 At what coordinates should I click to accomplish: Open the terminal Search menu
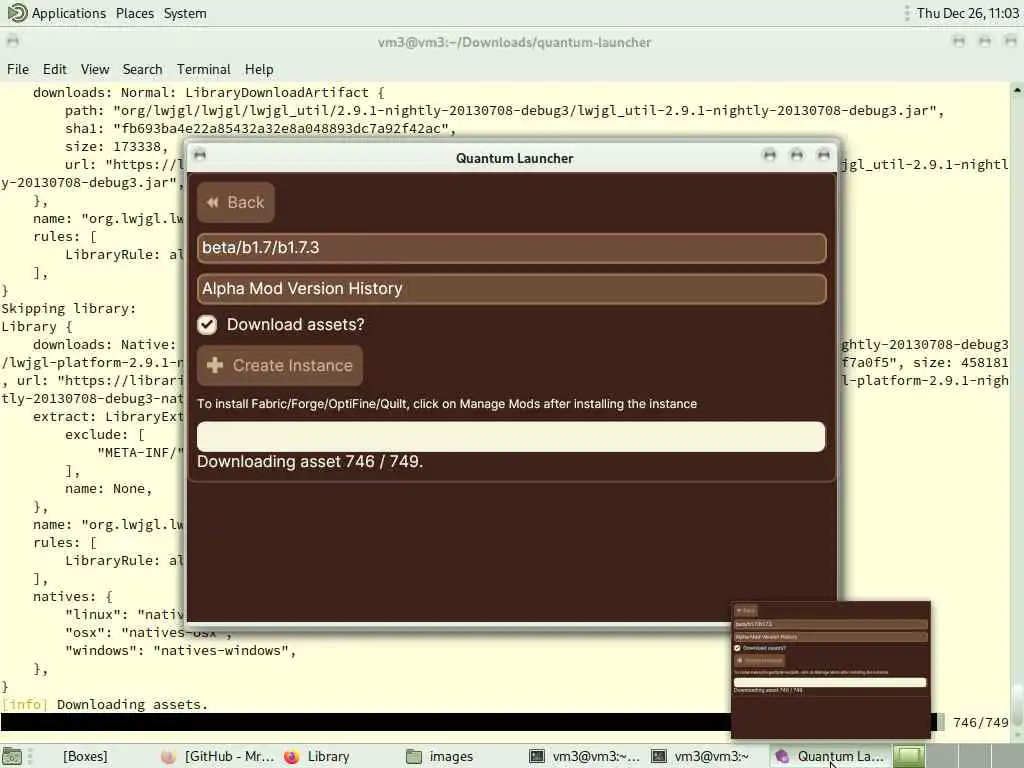click(142, 69)
